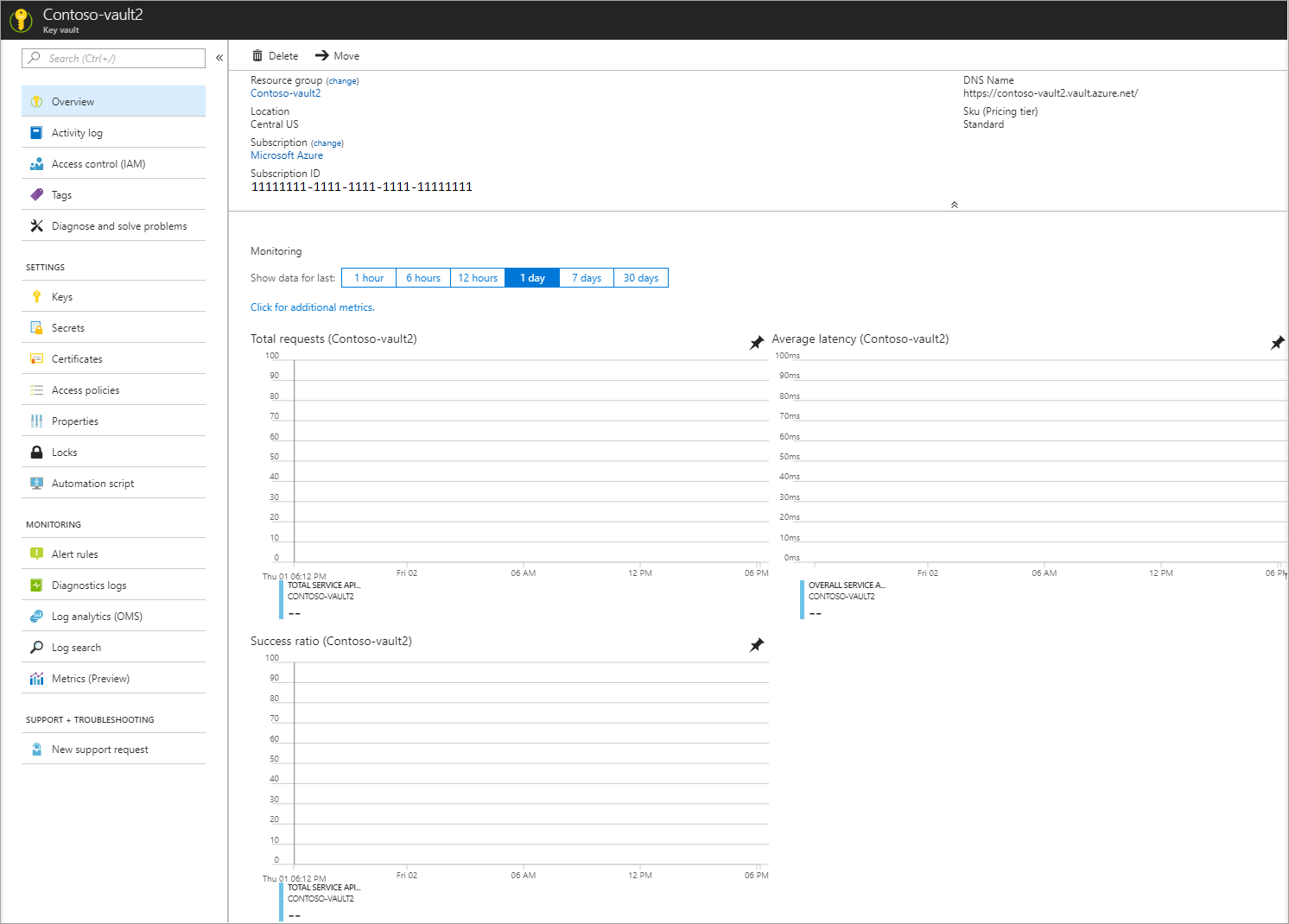Open Certificates from the sidebar

coord(37,358)
